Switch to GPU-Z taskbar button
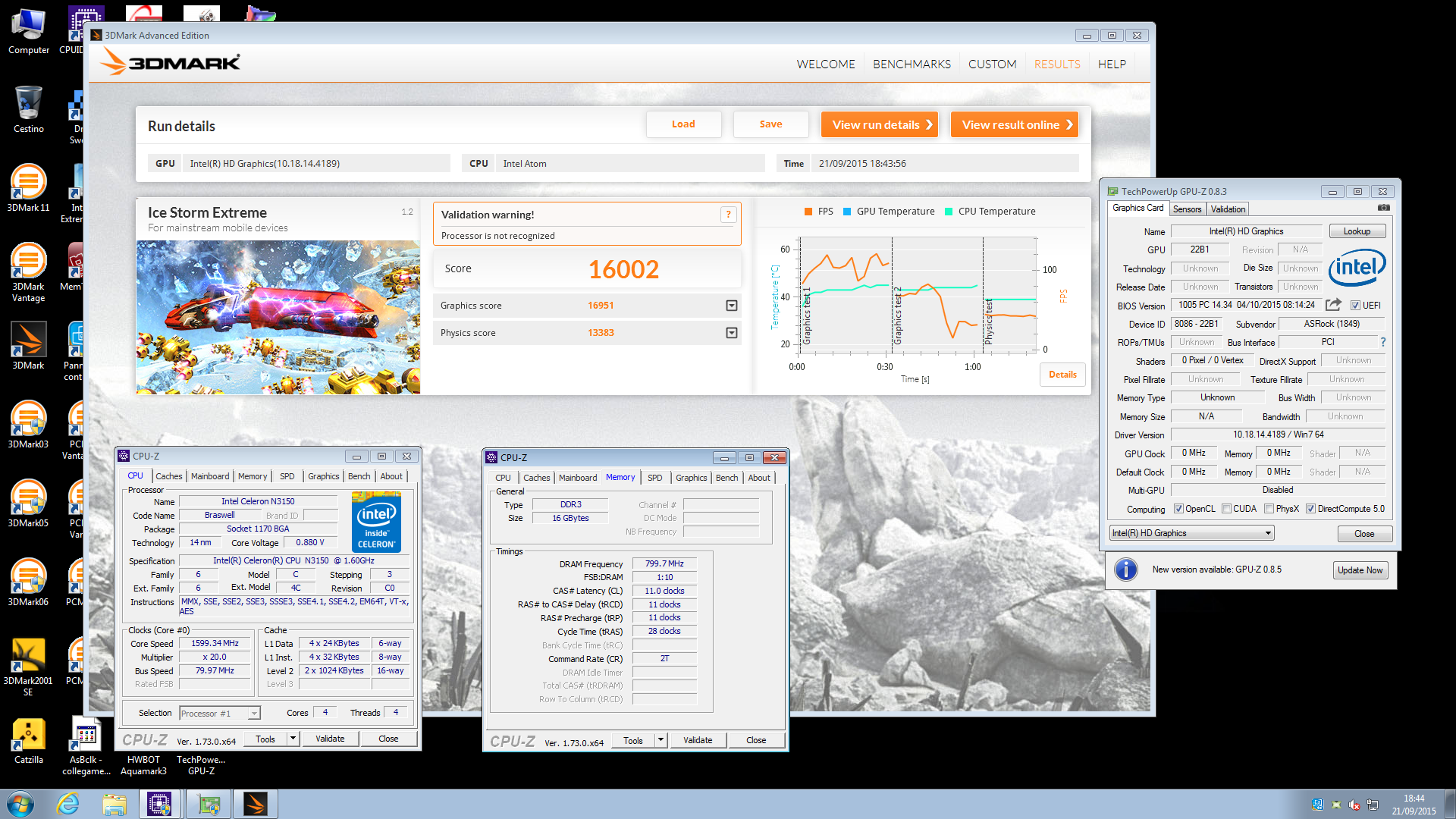1456x819 pixels. tap(208, 804)
